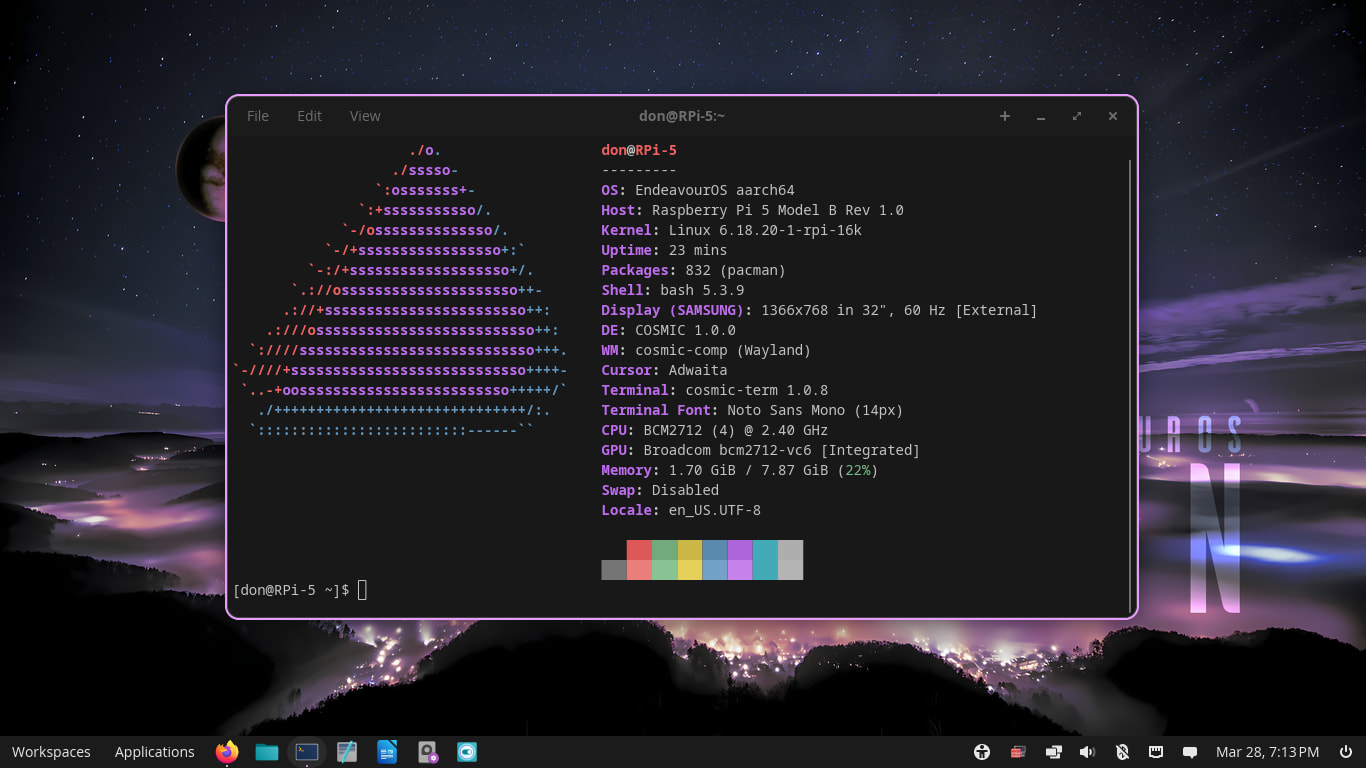Show the notifications applet
Screen dimensions: 1366x768
(1190, 752)
